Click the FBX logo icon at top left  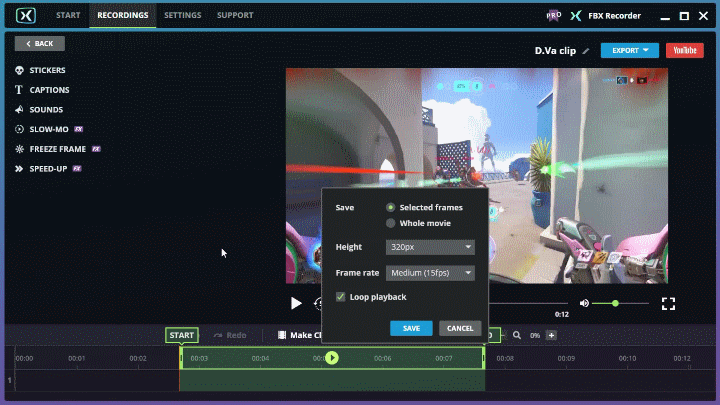[x=26, y=16]
